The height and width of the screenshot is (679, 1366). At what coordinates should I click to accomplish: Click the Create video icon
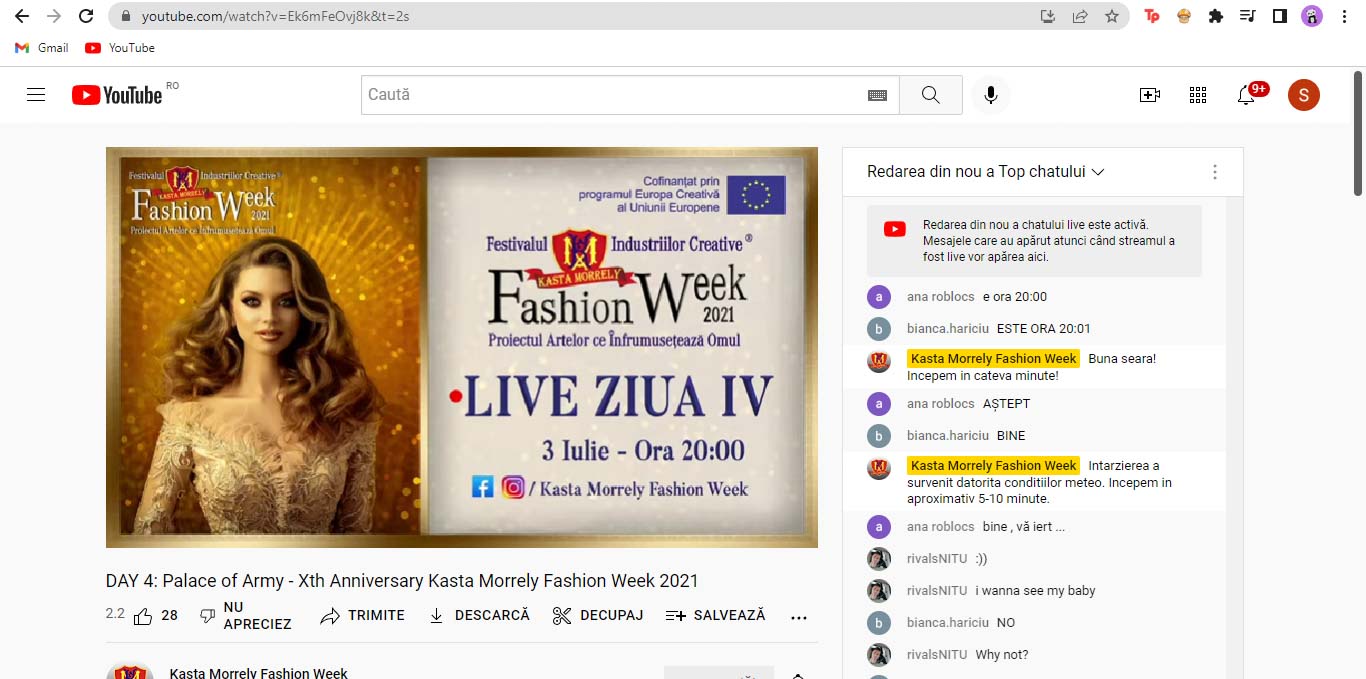point(1150,95)
